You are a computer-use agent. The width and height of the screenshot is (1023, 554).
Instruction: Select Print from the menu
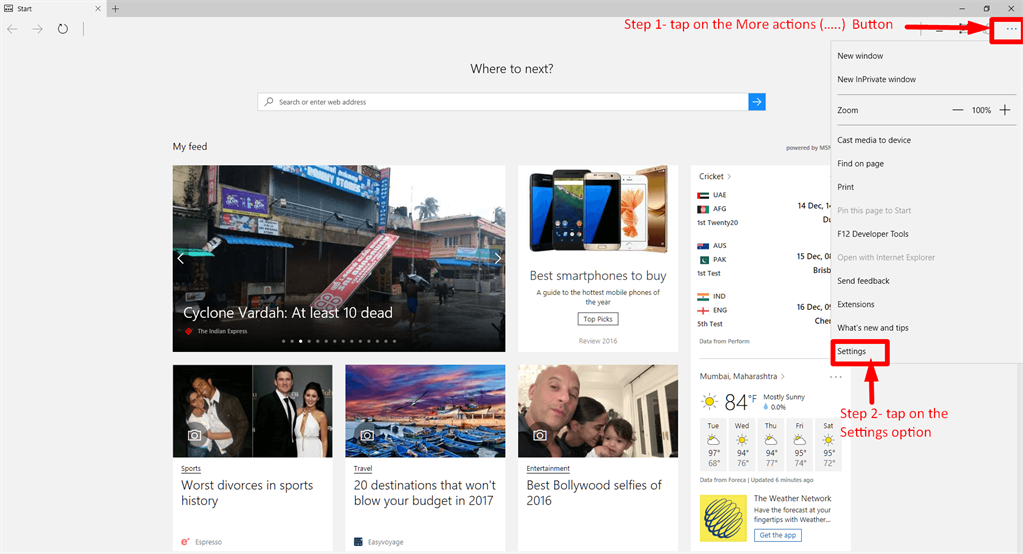[846, 187]
